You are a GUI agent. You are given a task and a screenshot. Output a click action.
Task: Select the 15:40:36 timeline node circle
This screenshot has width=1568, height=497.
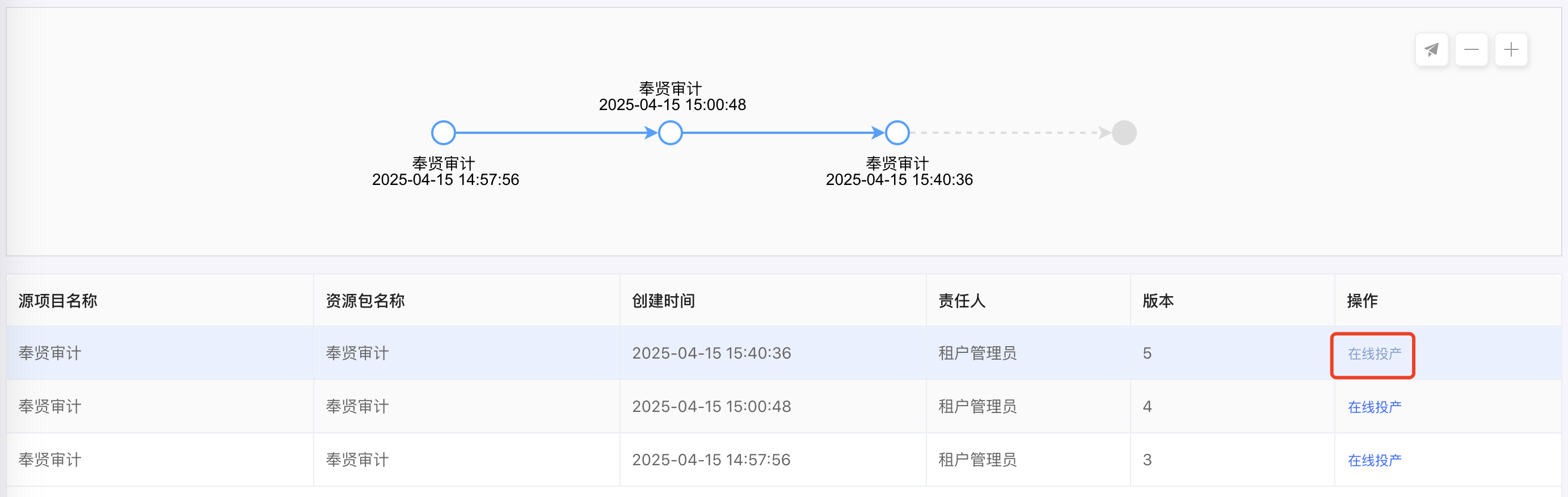tap(897, 133)
